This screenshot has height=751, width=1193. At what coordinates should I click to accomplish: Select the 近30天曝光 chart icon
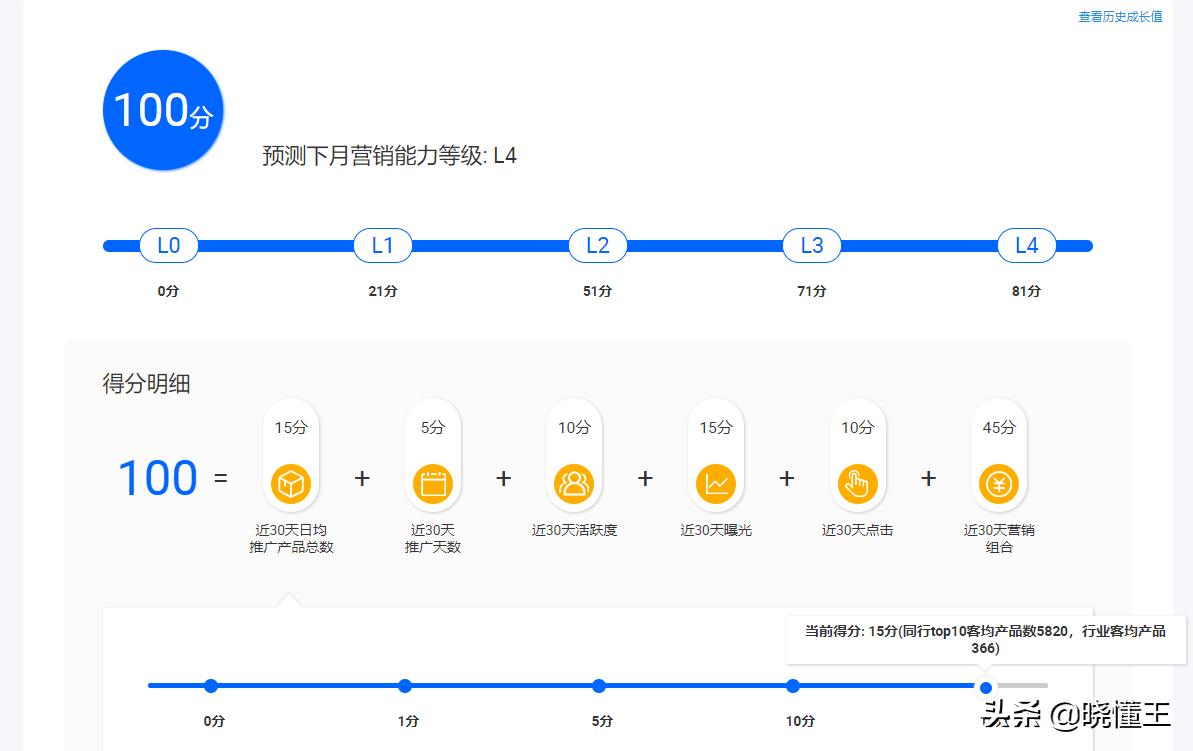(716, 483)
